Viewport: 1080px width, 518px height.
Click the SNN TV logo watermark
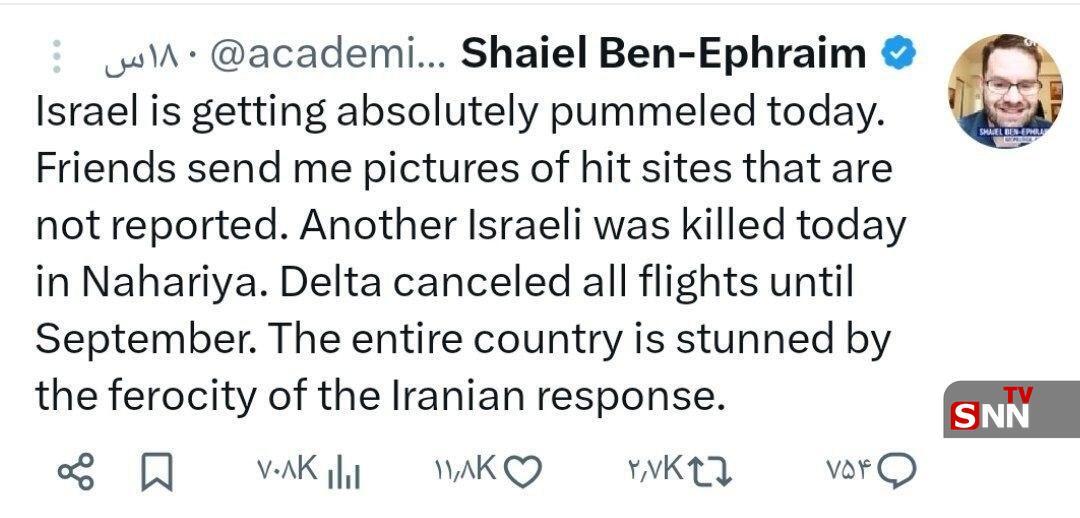(x=1010, y=409)
